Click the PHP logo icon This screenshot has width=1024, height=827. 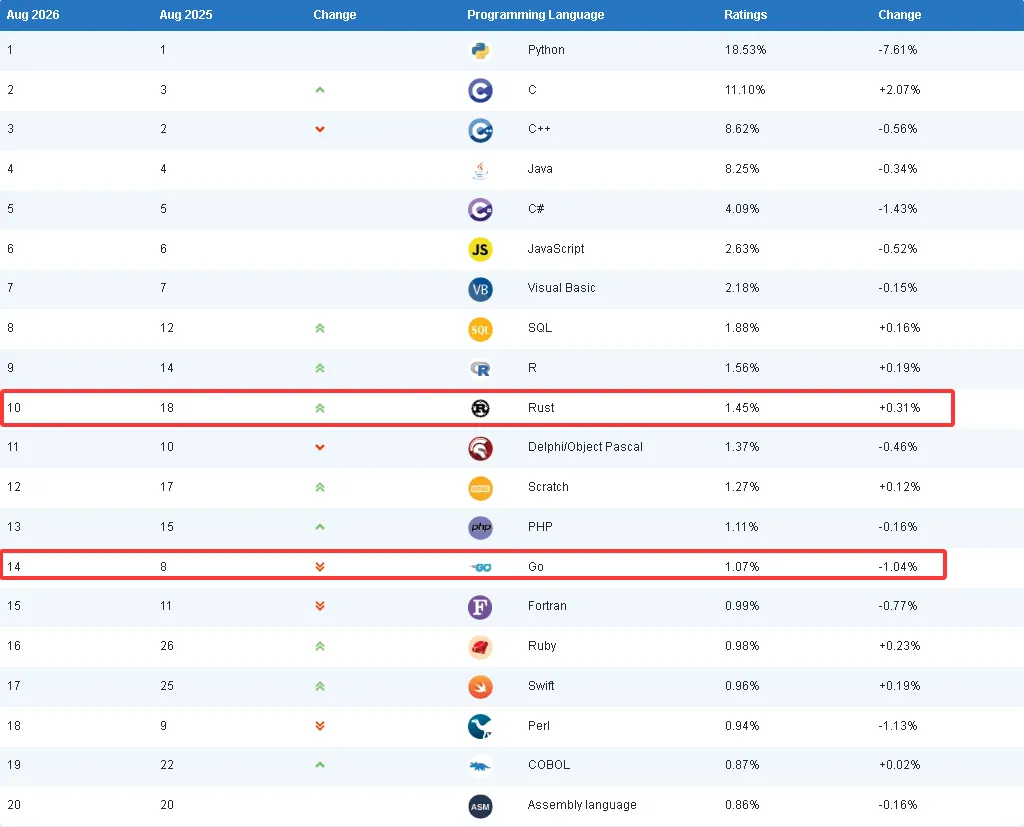(x=480, y=527)
